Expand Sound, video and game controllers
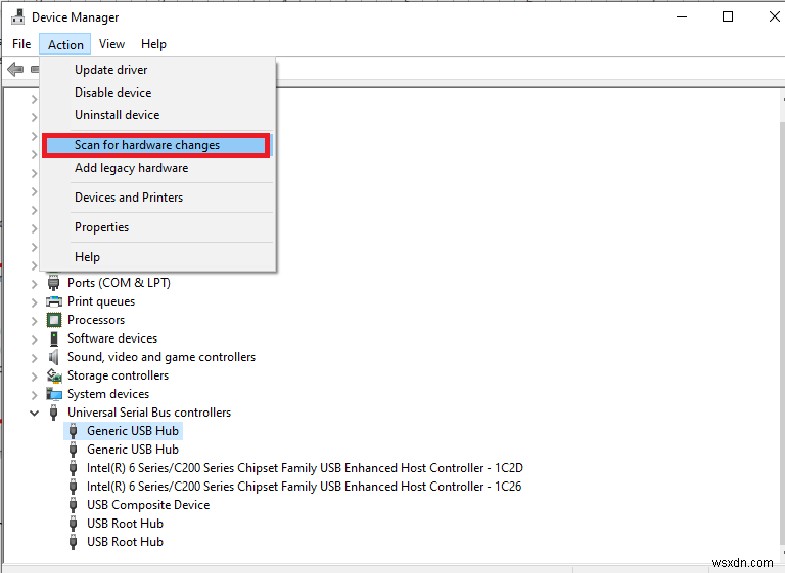The width and height of the screenshot is (785, 573). tap(34, 358)
